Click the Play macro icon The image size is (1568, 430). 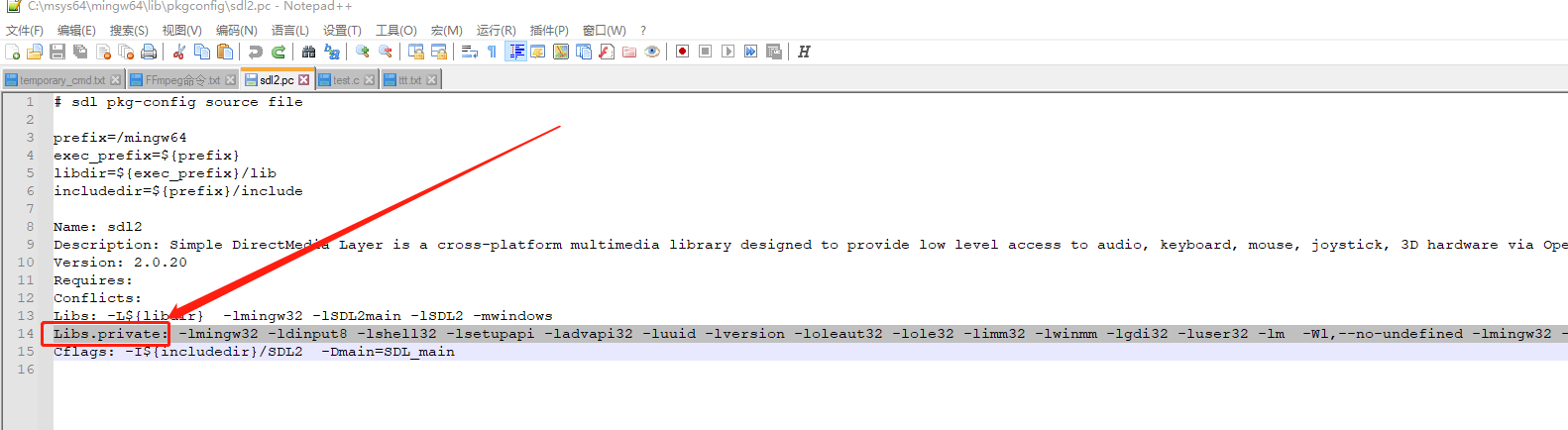[728, 52]
